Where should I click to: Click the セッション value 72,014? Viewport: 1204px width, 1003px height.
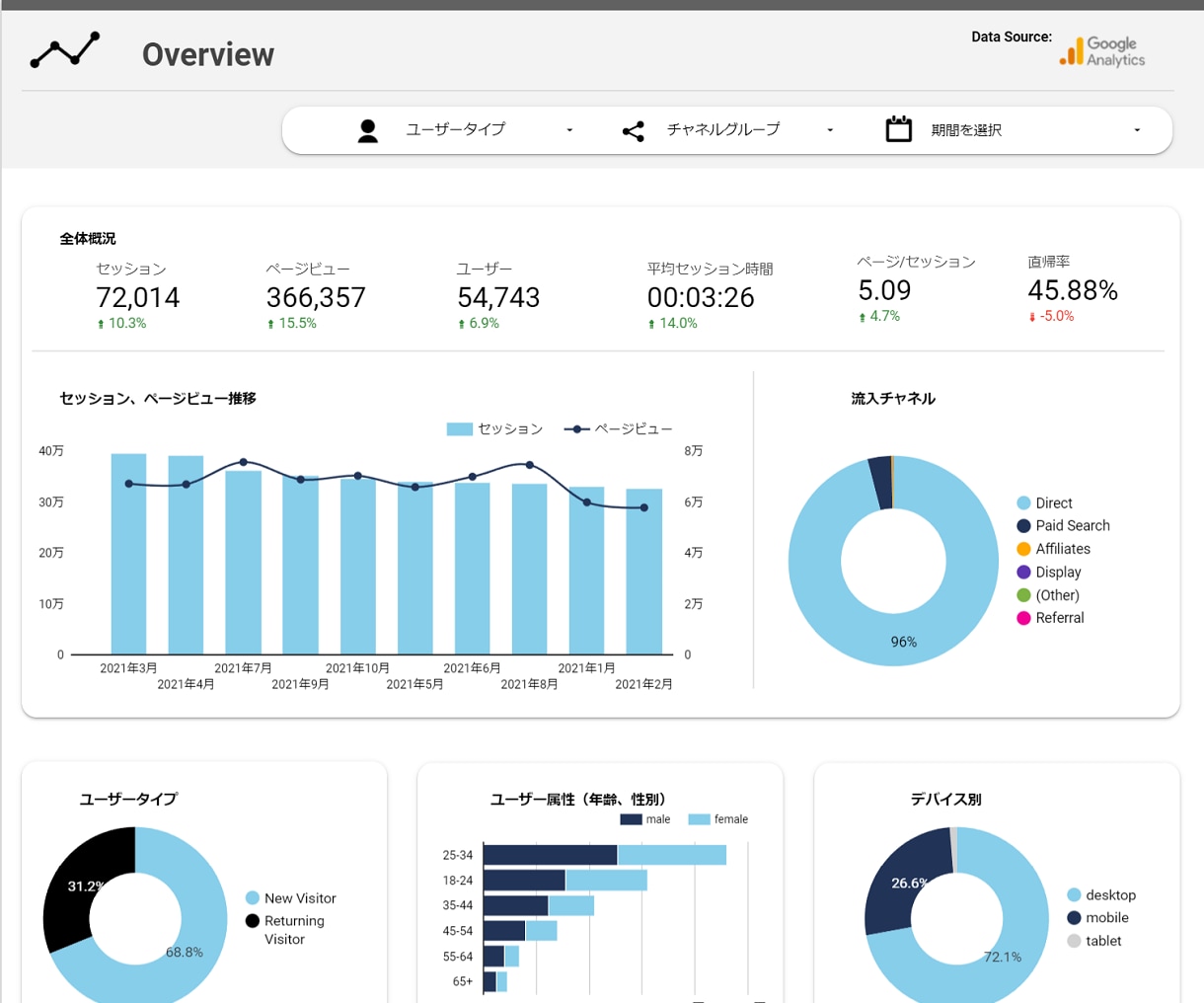[x=138, y=297]
